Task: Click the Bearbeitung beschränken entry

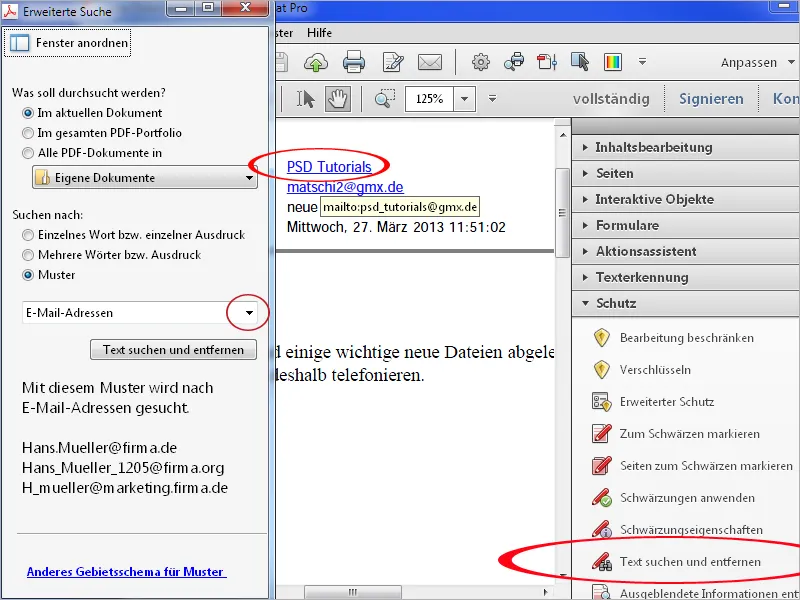Action: click(687, 338)
